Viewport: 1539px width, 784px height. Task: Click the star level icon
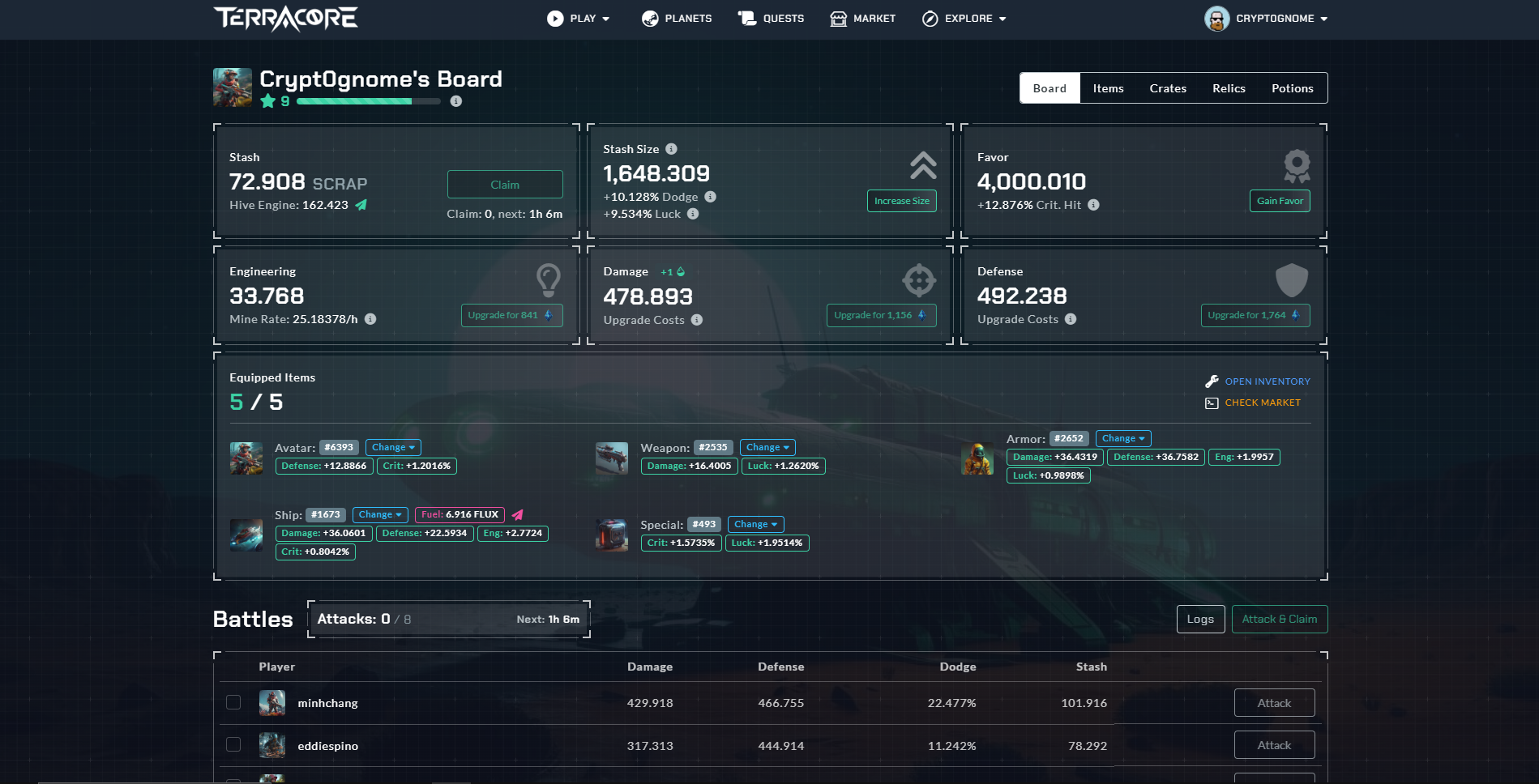click(x=268, y=101)
